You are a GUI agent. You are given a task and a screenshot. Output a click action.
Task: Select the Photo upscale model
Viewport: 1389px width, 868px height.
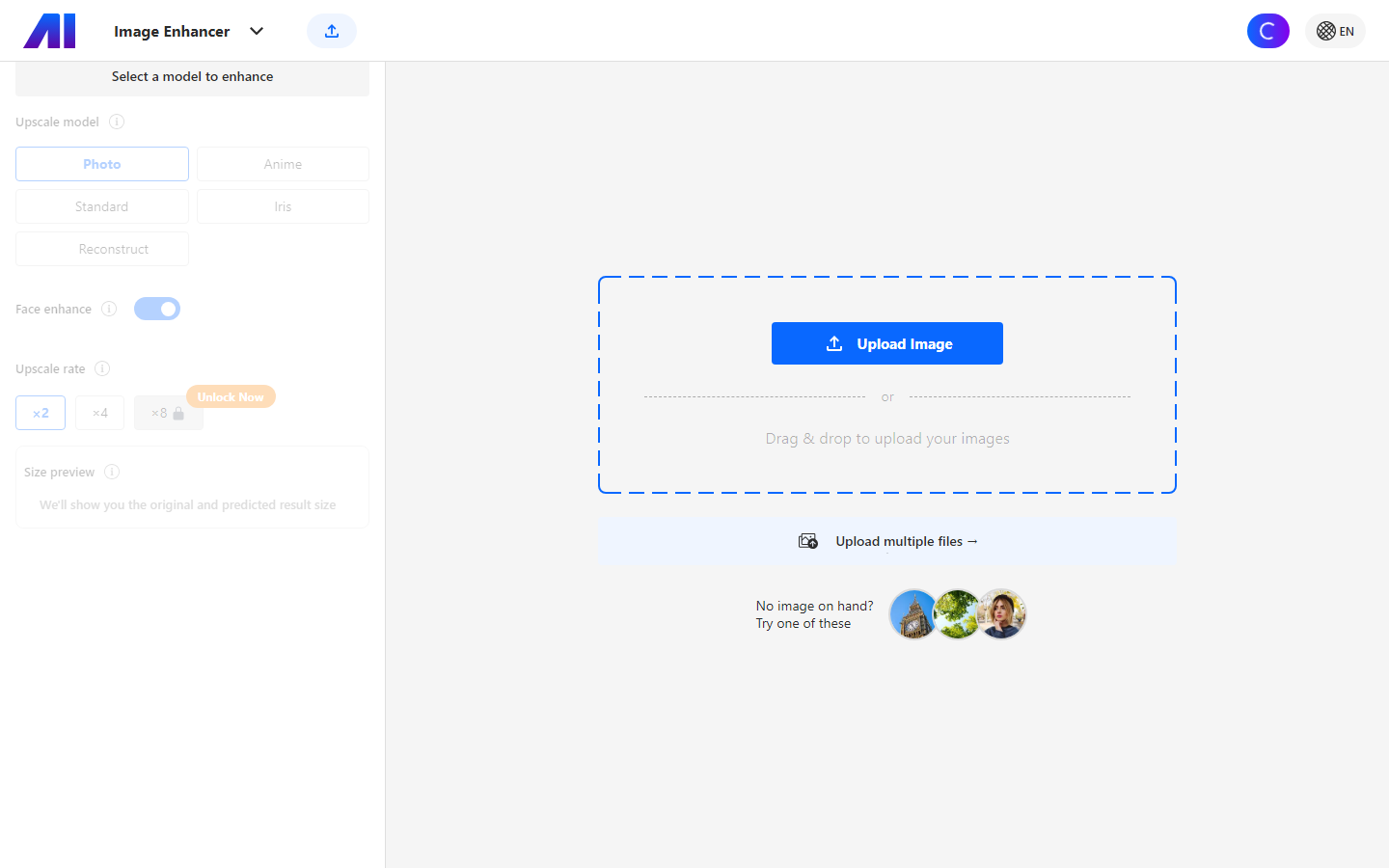102,164
